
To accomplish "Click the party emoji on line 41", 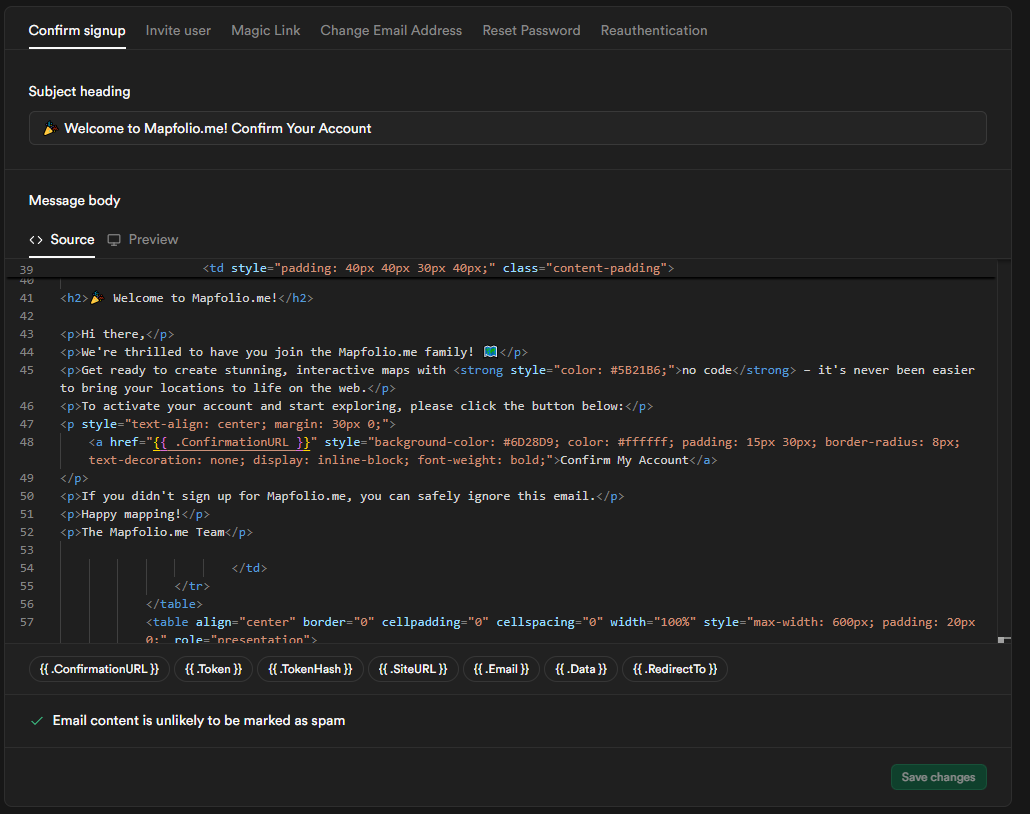I will 97,298.
